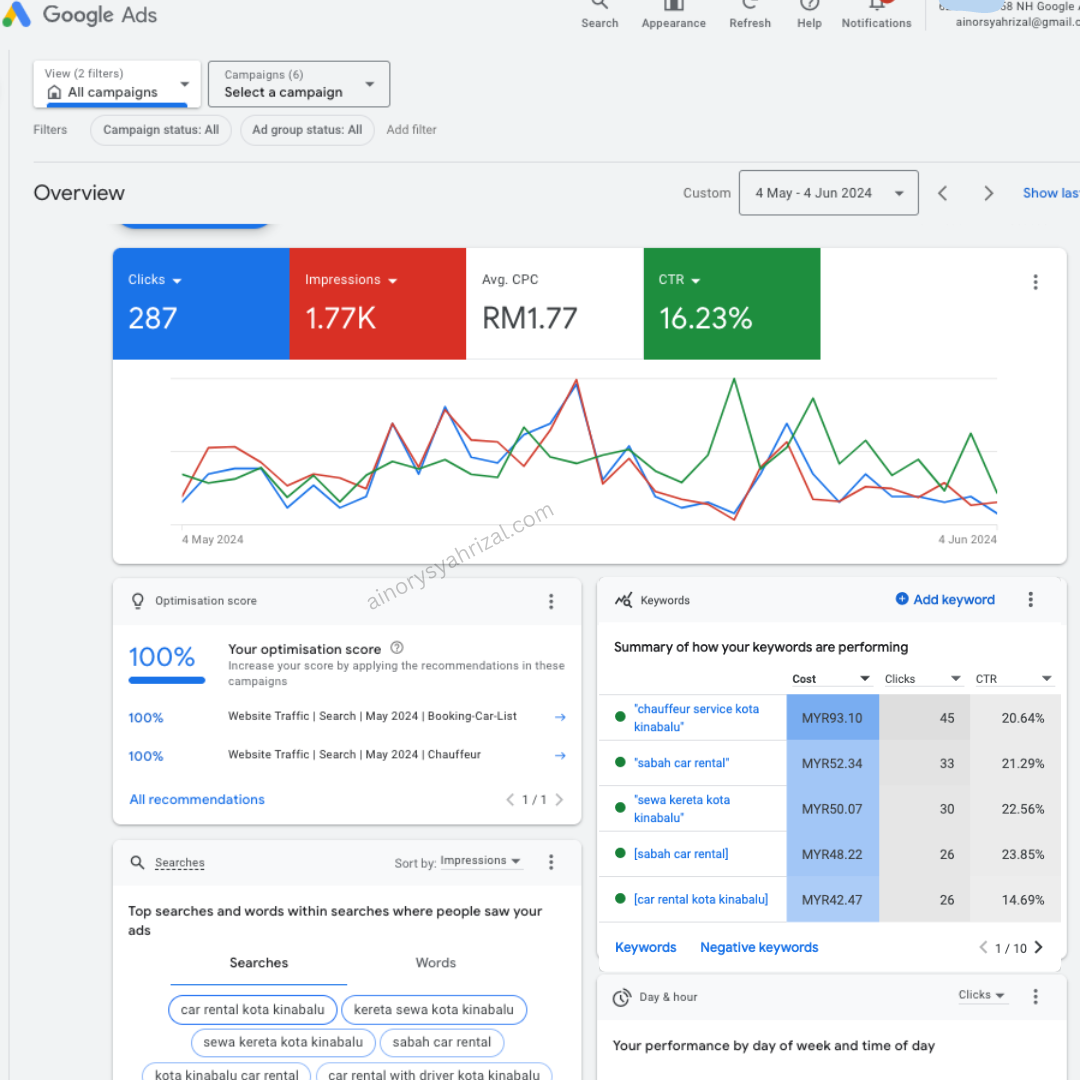Click the "sabah car rental" search chip
This screenshot has width=1080, height=1080.
click(441, 1042)
